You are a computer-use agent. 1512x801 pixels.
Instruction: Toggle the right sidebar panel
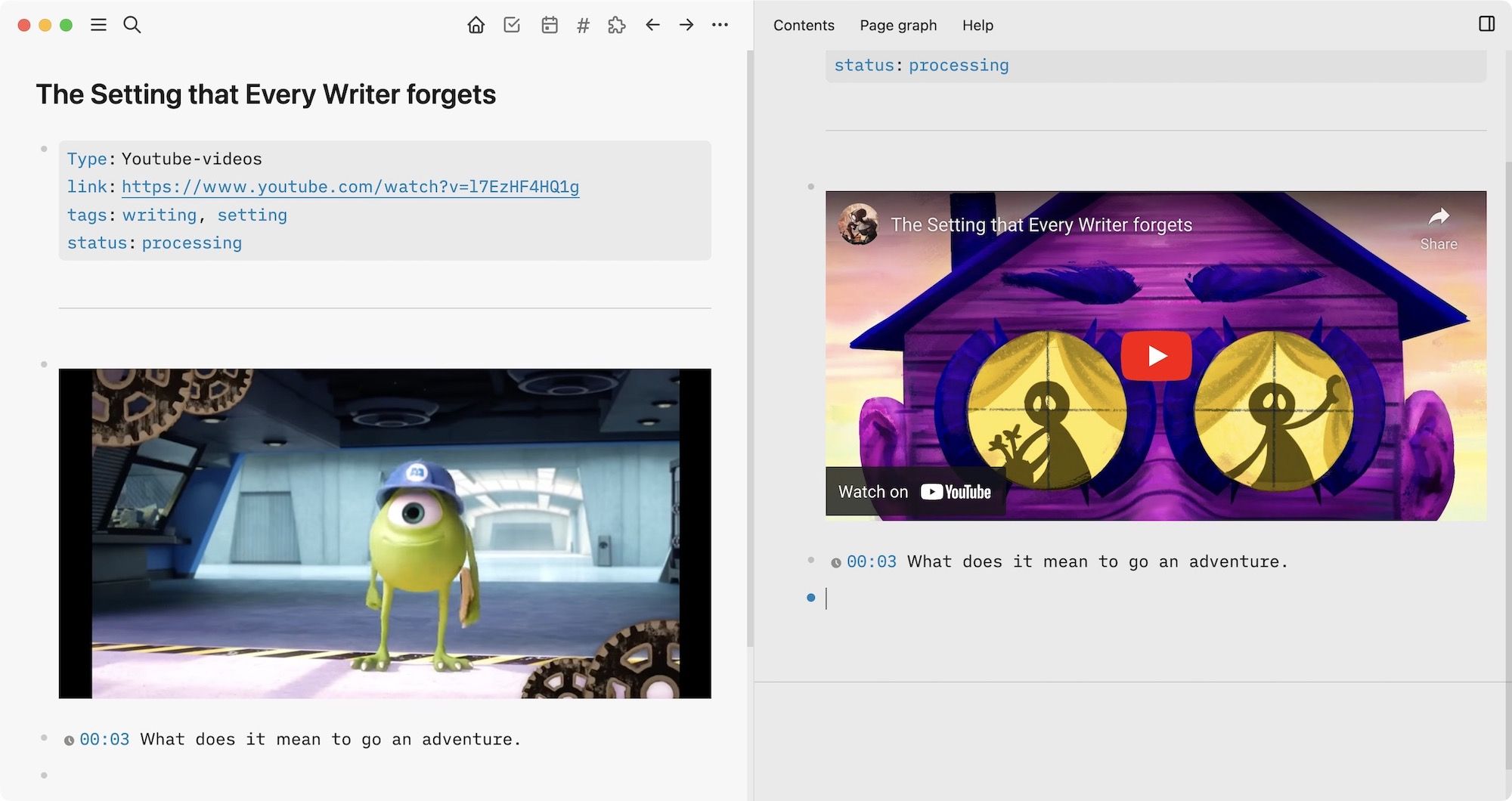point(1487,23)
